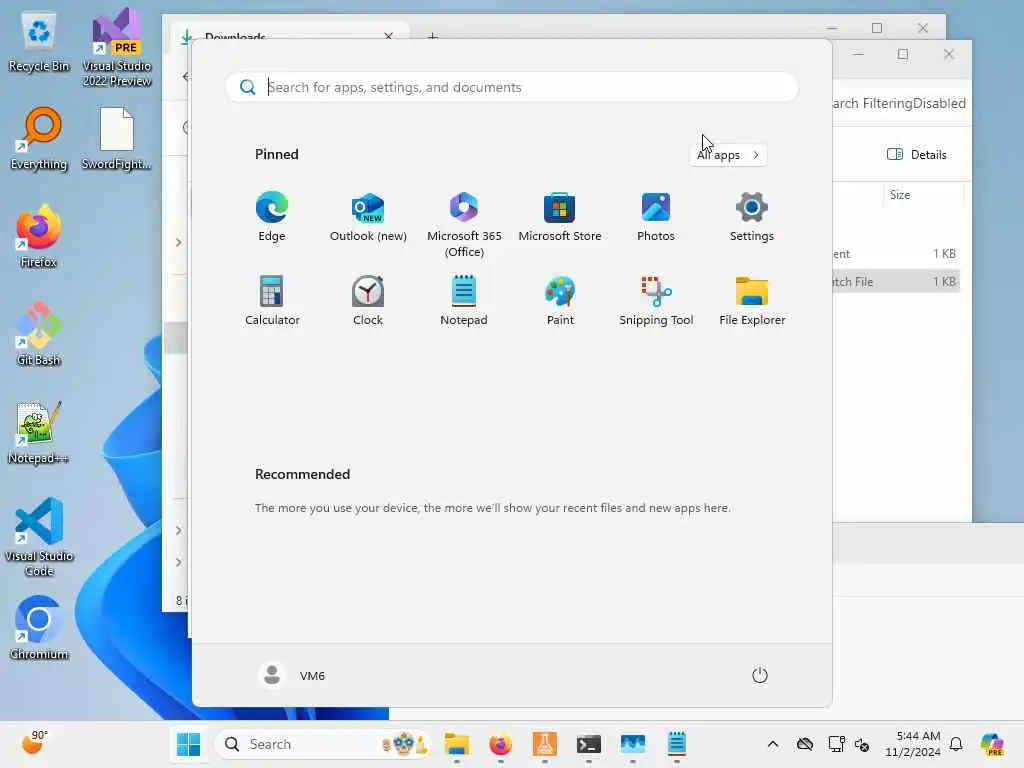Screen dimensions: 1024x768
Task: Open the Copilot PRE icon on taskbar
Action: pos(992,744)
